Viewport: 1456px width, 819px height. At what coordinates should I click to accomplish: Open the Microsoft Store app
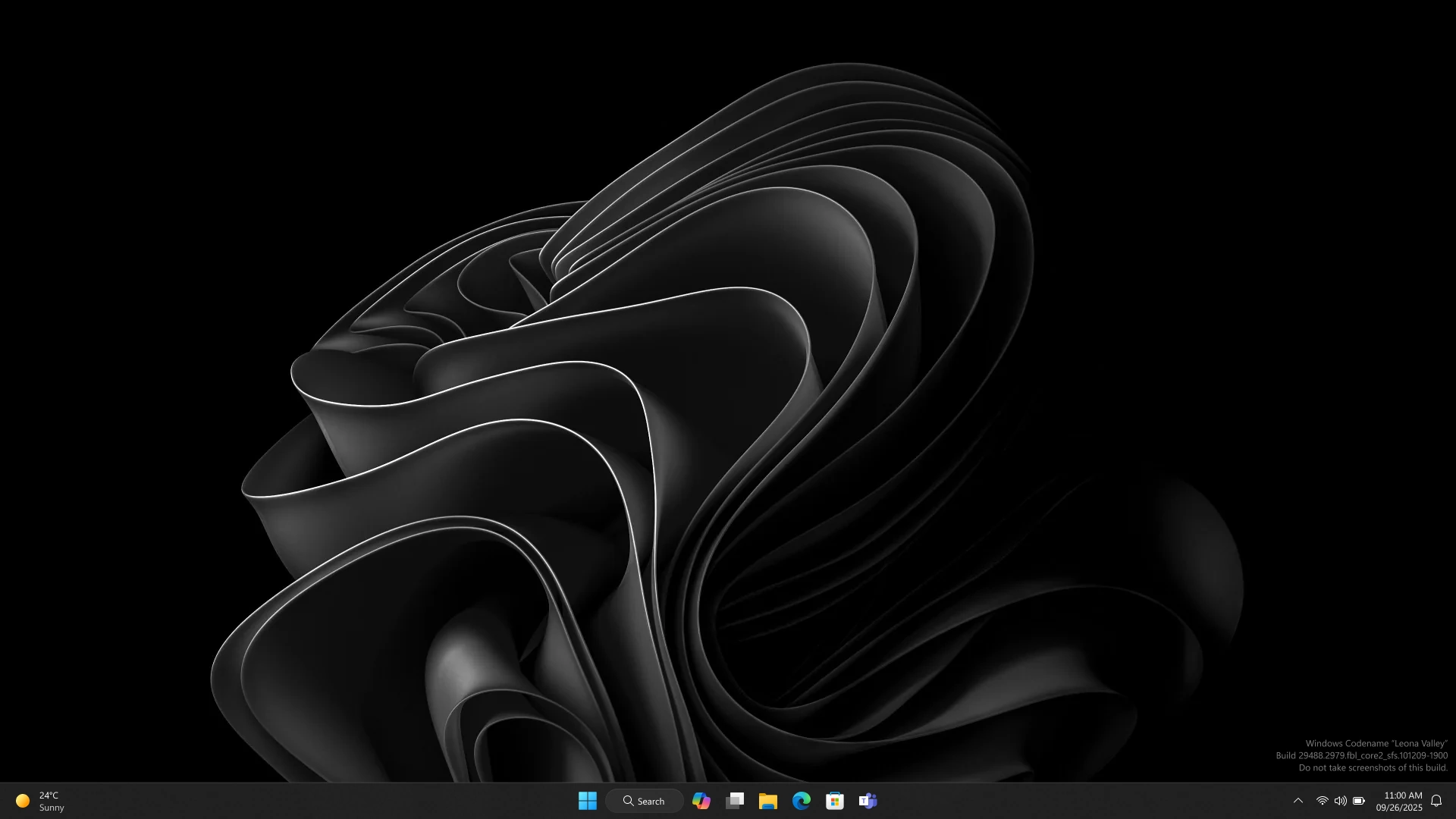(835, 801)
